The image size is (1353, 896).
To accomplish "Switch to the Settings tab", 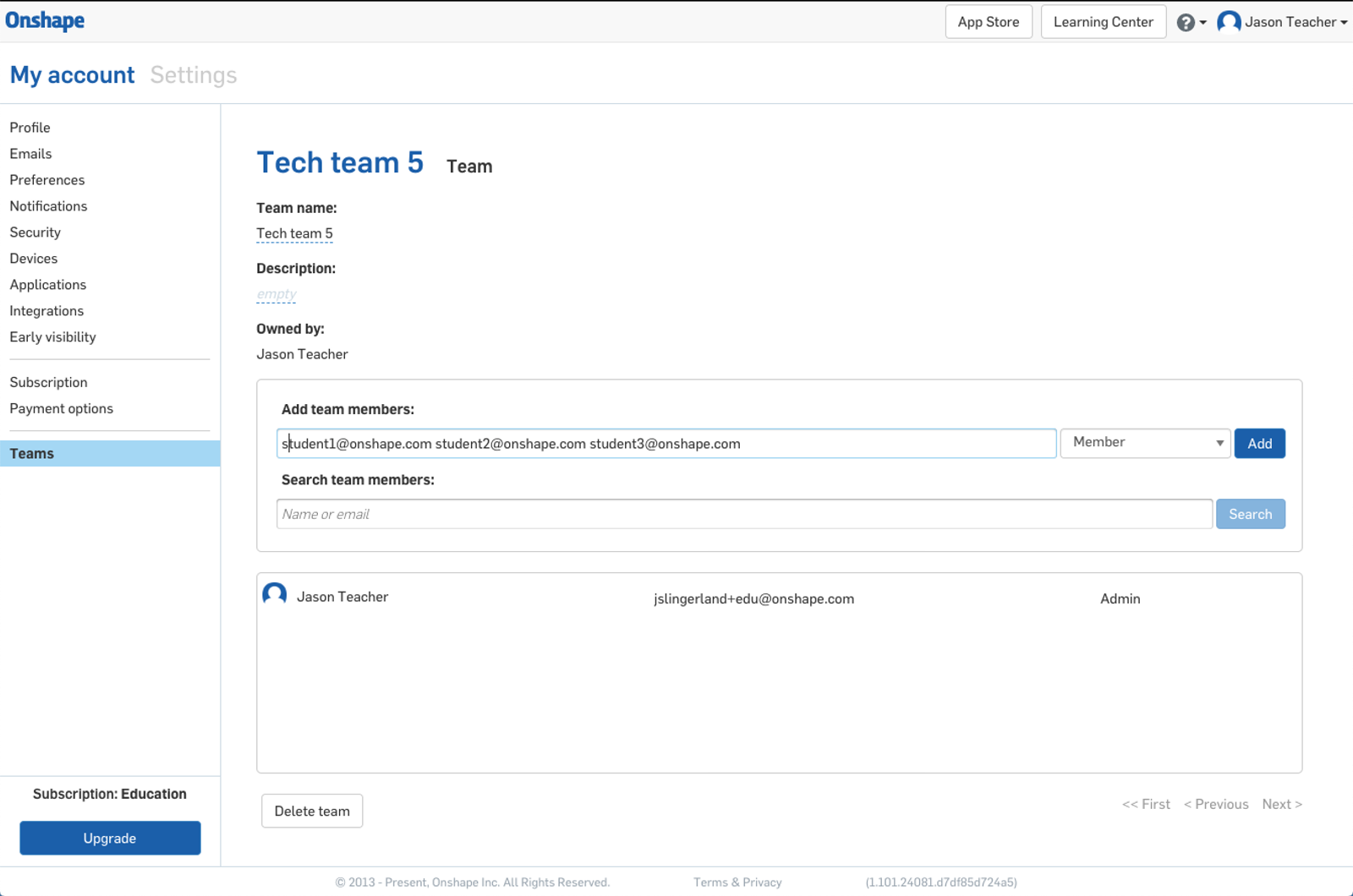I will (194, 75).
